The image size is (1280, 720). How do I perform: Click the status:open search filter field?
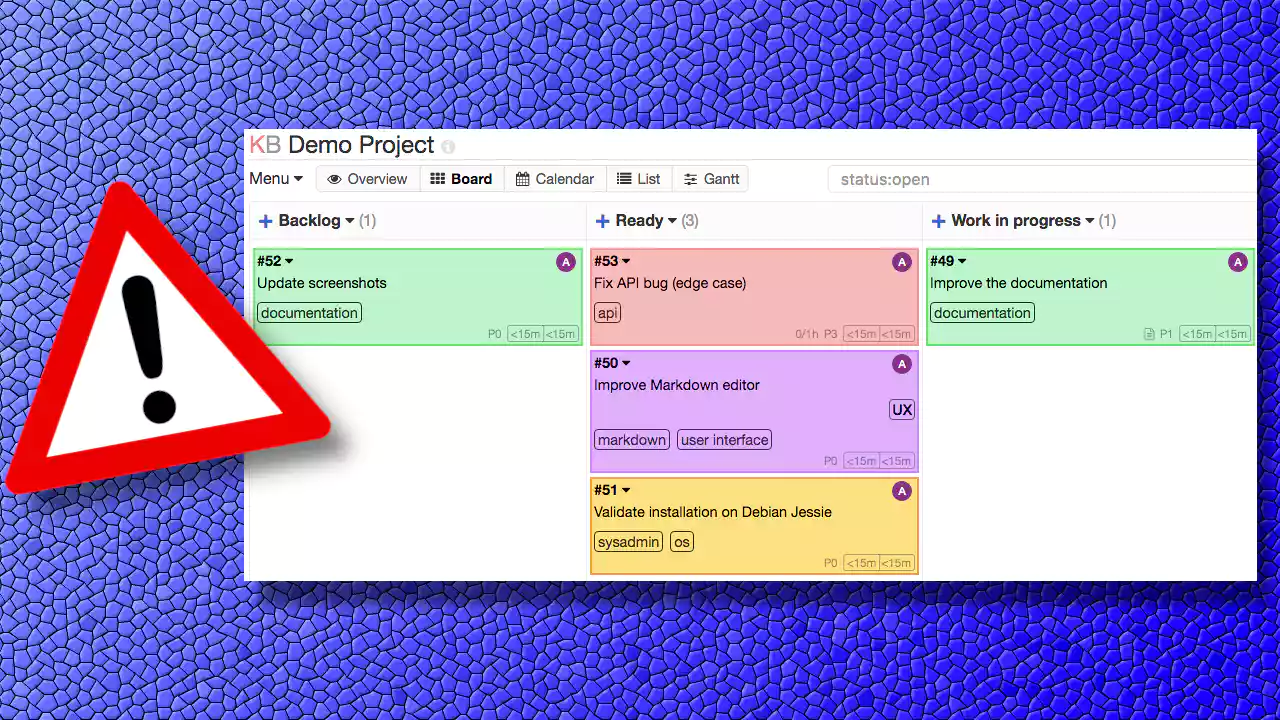[1042, 179]
